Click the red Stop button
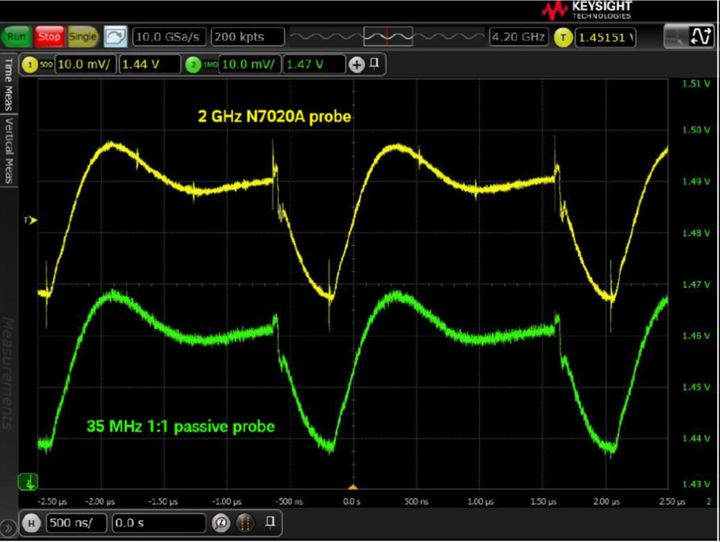This screenshot has width=720, height=542. point(49,37)
